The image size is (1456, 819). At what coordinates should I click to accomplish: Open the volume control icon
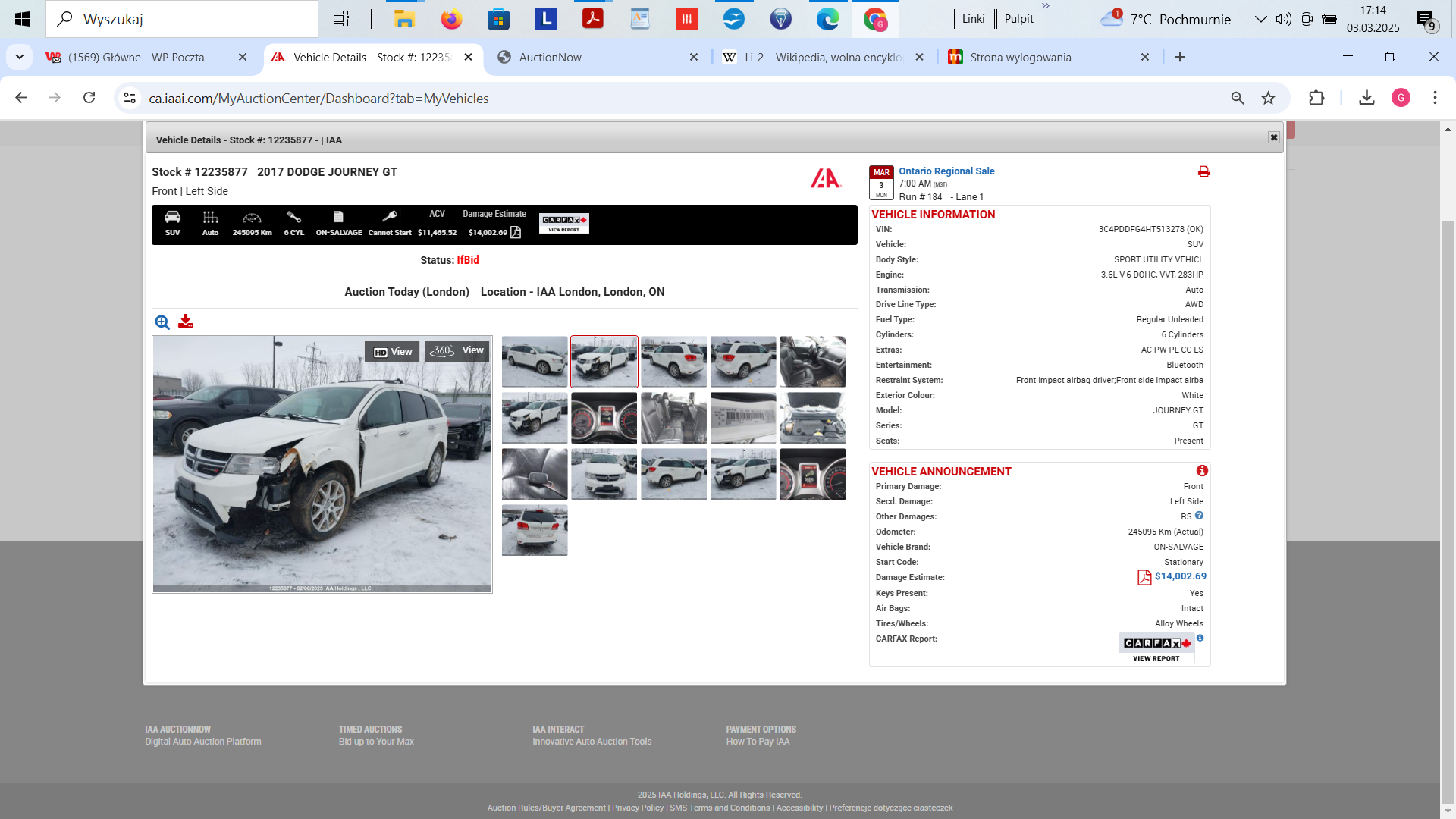1283,19
